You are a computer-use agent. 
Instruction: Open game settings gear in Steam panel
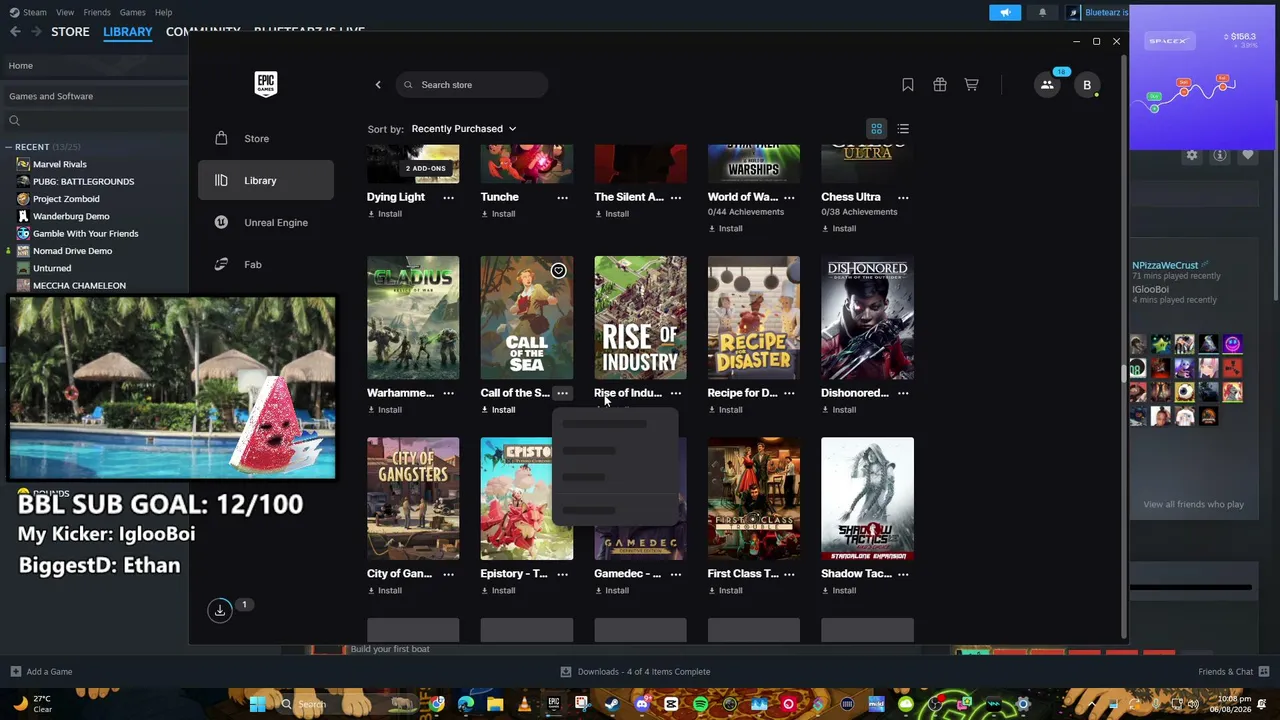click(1191, 155)
